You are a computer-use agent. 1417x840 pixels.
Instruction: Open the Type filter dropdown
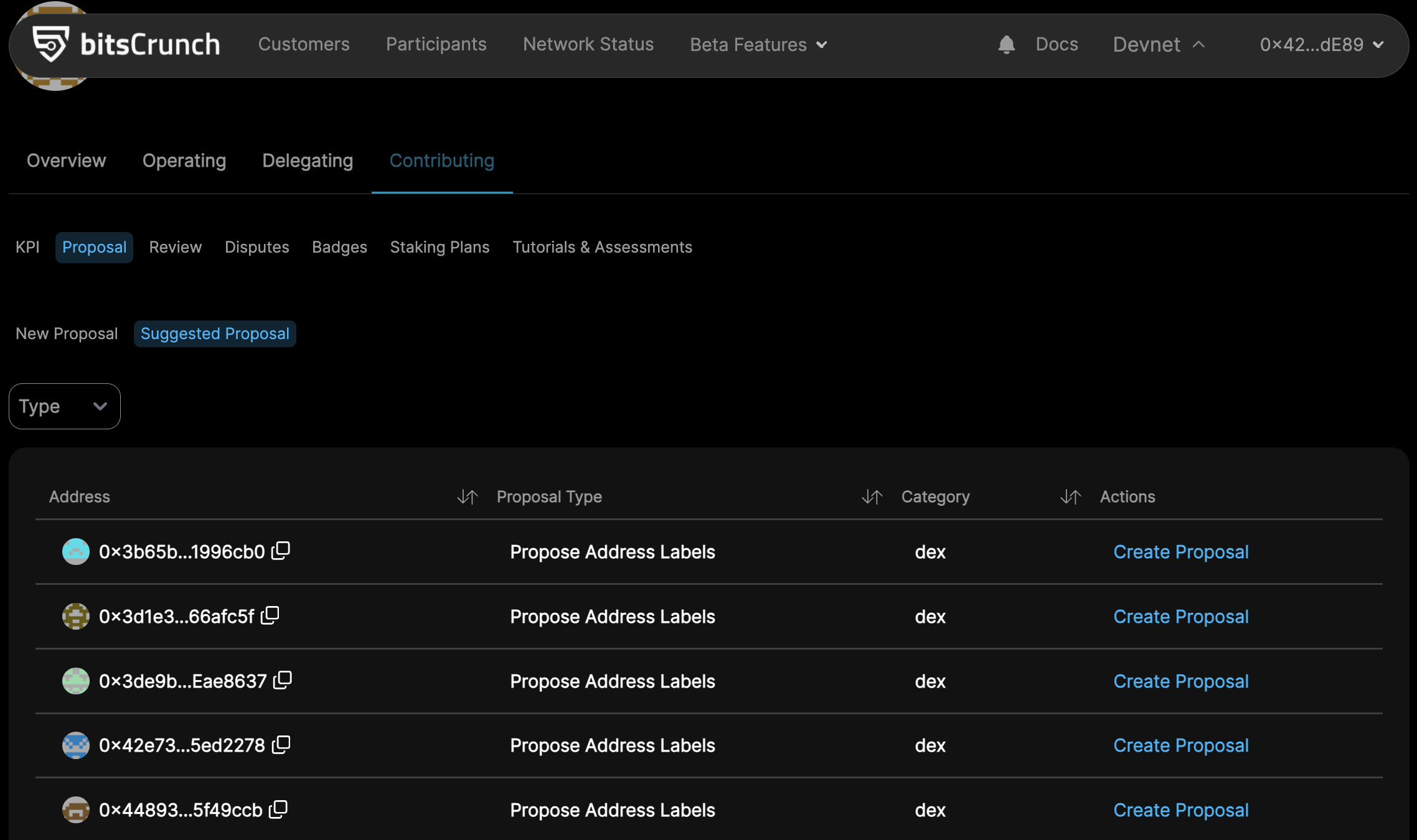pos(65,406)
